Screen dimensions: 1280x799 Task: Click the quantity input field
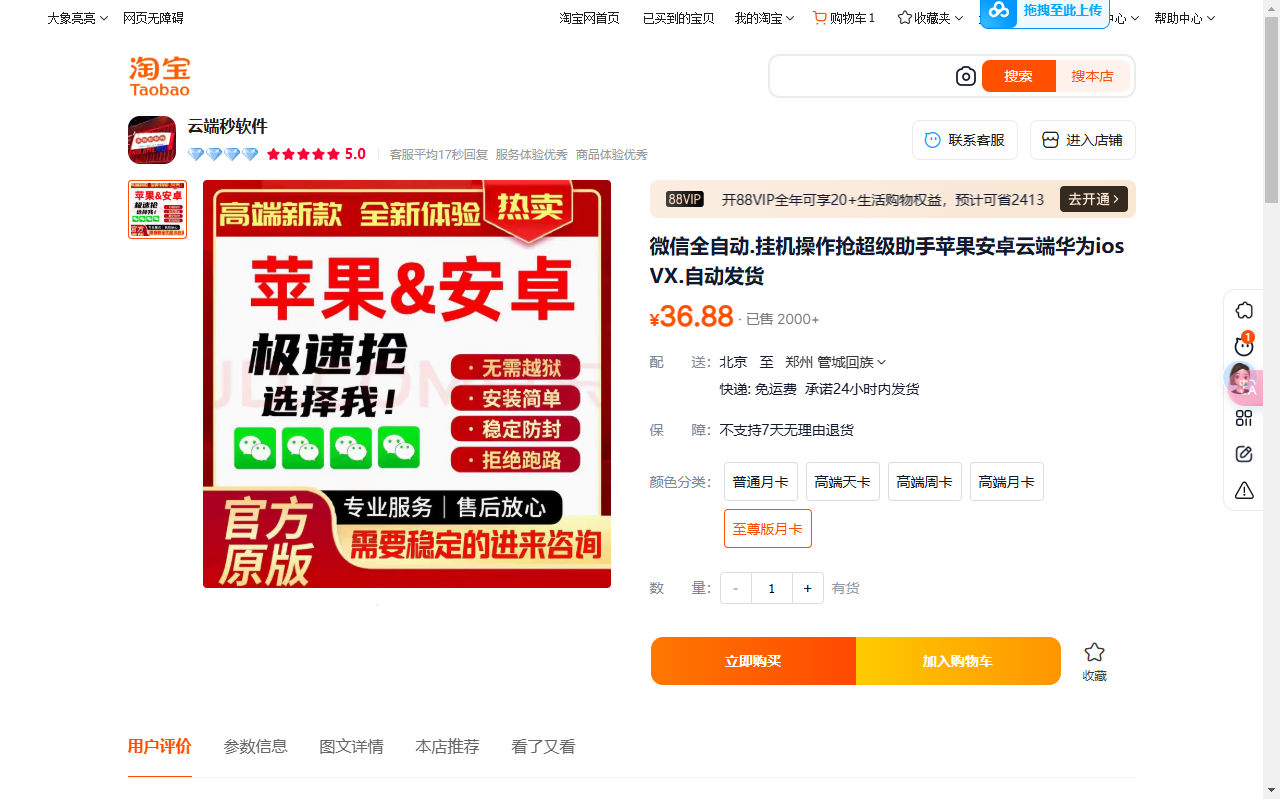point(772,588)
